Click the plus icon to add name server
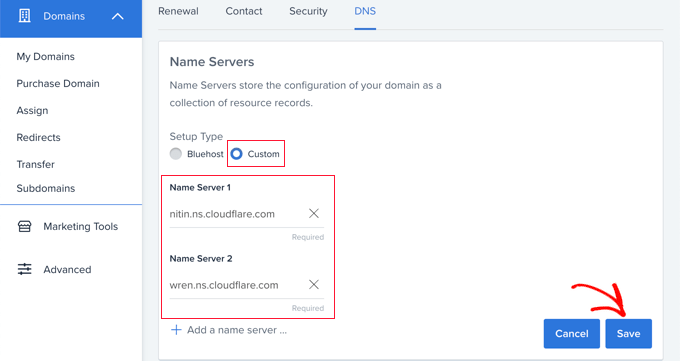The image size is (680, 361). (x=176, y=330)
